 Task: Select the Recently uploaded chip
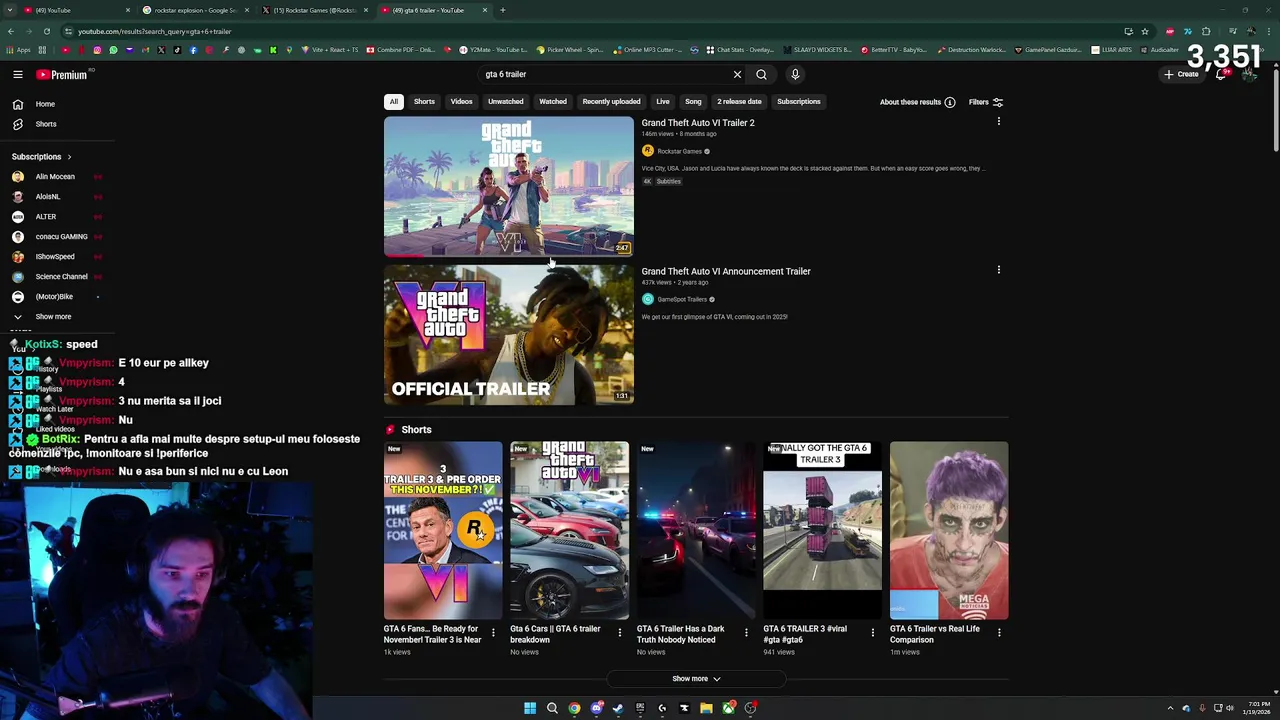coord(611,101)
